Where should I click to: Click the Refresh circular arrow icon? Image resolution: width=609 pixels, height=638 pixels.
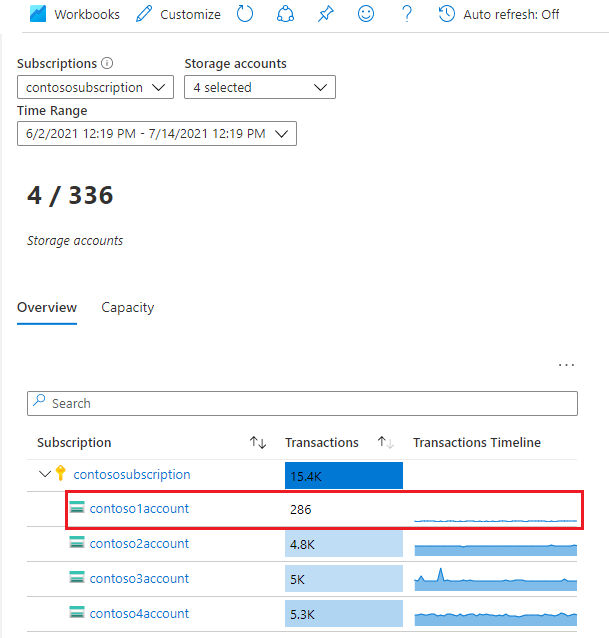point(245,15)
